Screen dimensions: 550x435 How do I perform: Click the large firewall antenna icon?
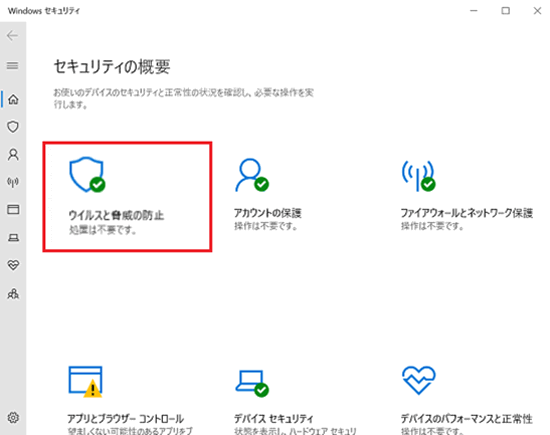pyautogui.click(x=418, y=176)
